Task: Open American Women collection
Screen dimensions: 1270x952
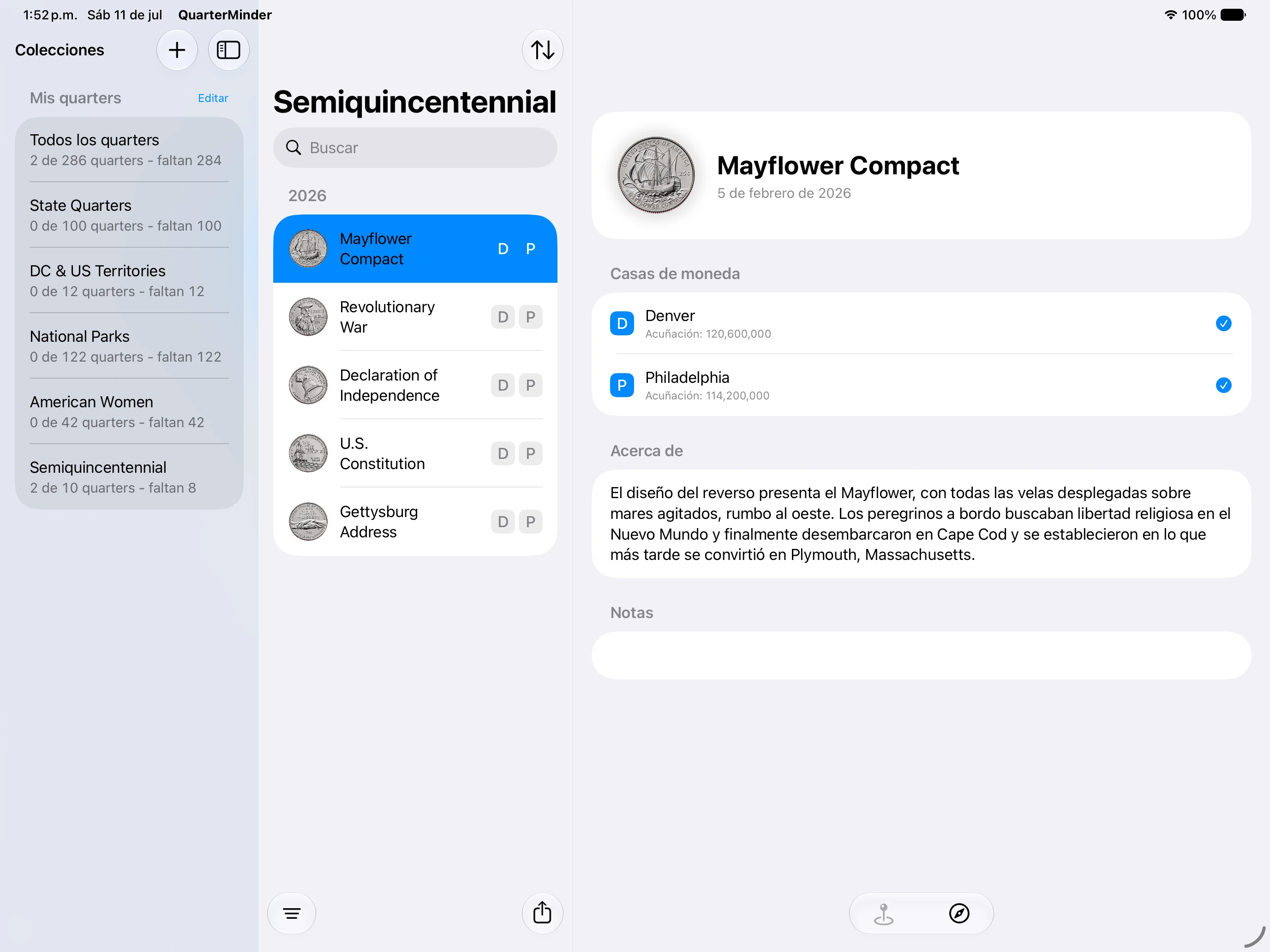Action: 129,411
